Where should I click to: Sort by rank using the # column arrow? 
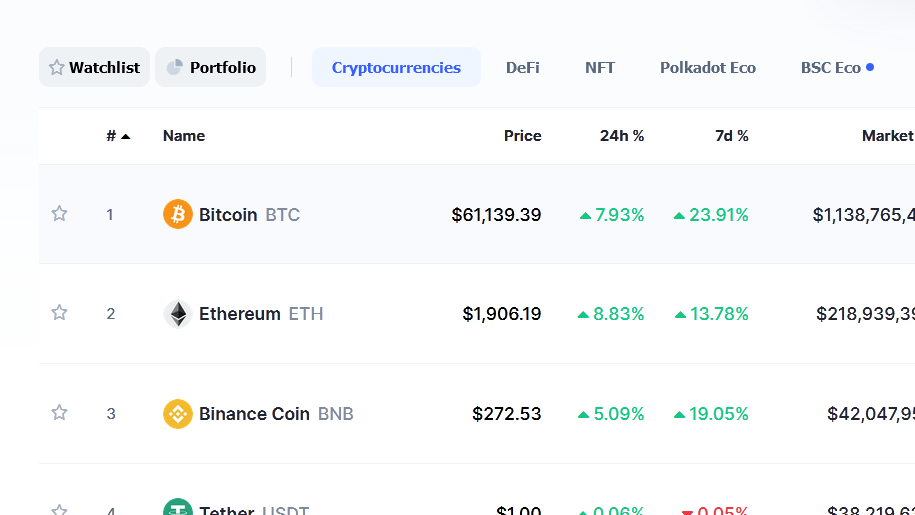pos(125,136)
